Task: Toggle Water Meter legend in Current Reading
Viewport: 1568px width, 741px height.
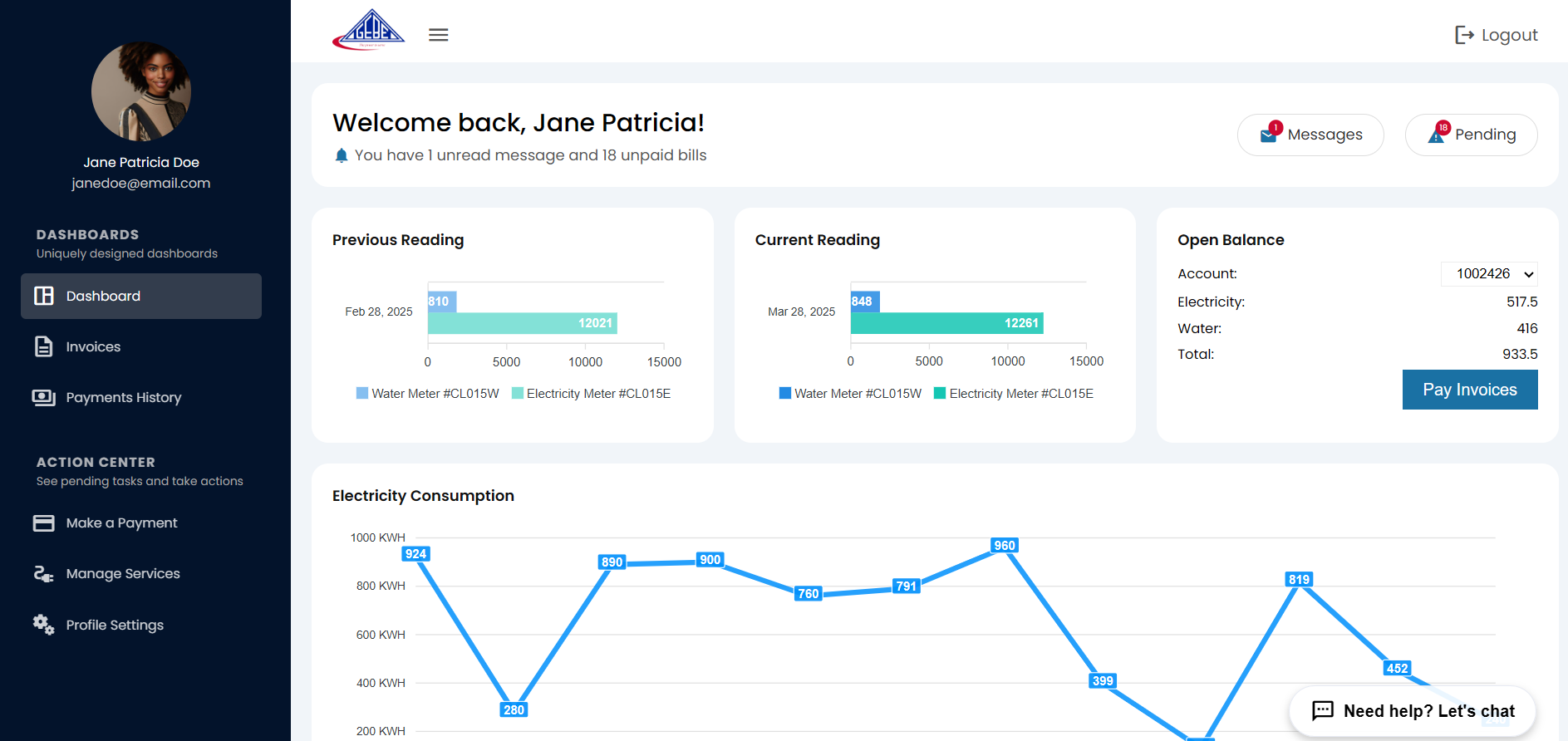Action: coord(850,394)
